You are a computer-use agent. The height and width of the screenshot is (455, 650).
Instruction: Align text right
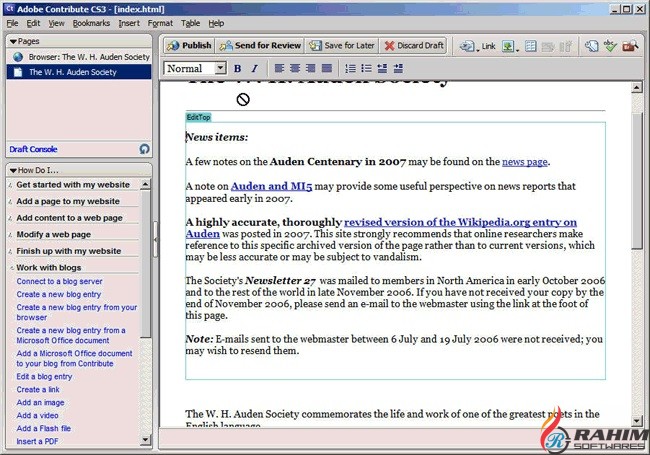click(310, 68)
